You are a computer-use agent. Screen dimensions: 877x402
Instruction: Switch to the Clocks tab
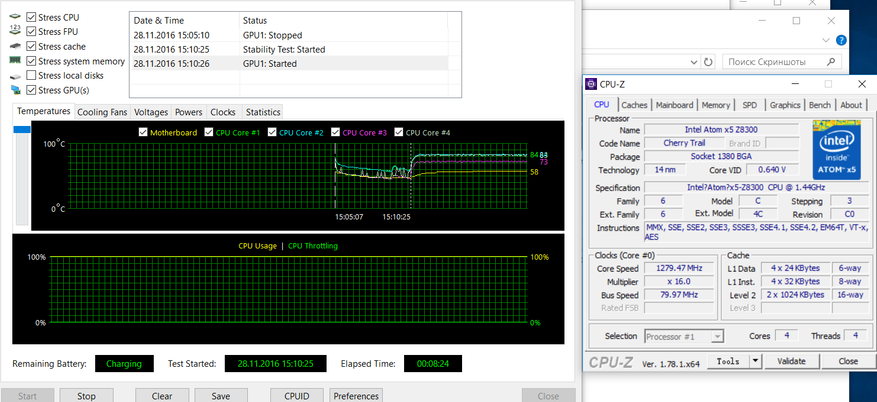(223, 112)
